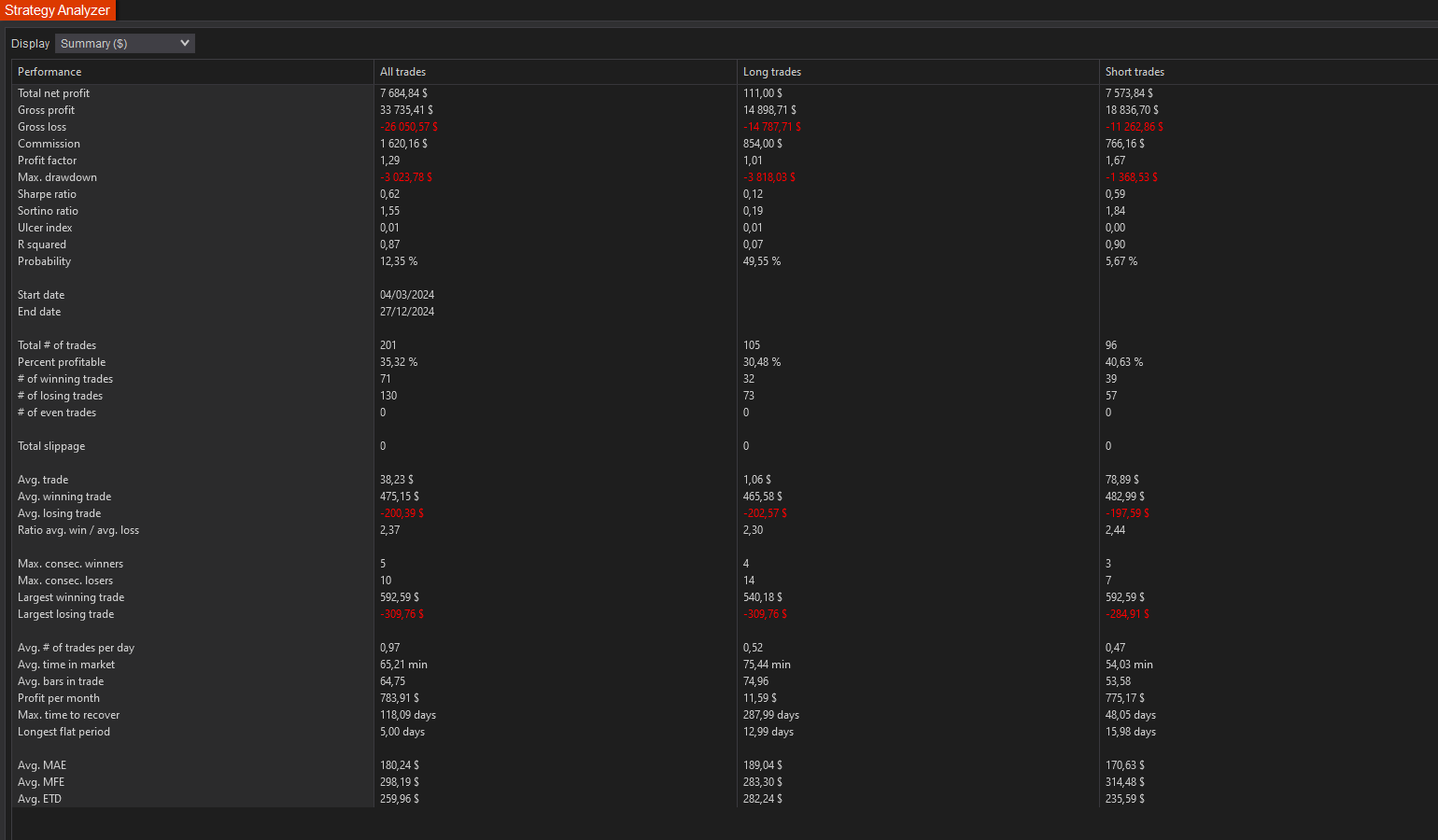Click Short trades percent profitable 40,63 %

[x=1124, y=362]
